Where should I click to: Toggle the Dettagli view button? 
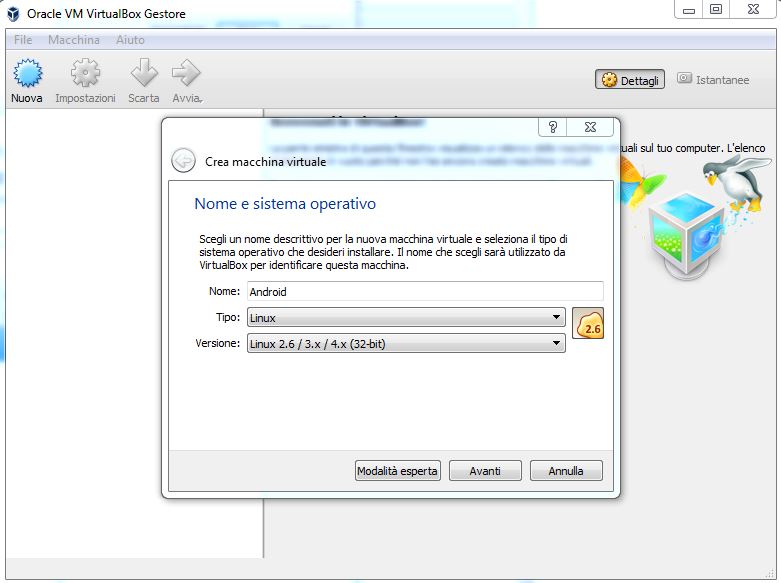click(x=630, y=80)
